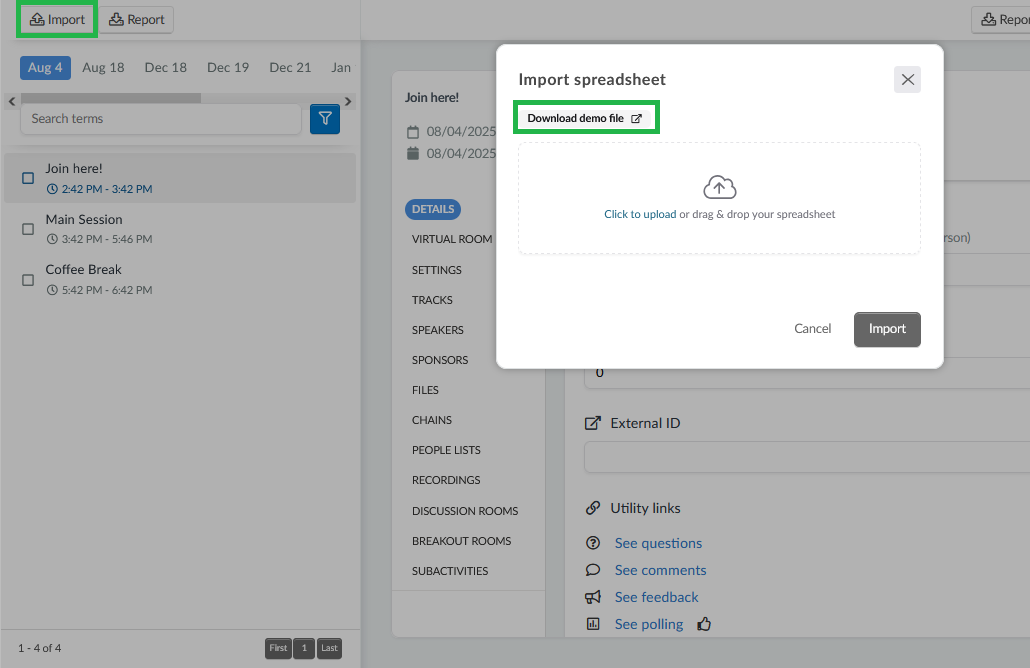Click the Last pagination button

[x=329, y=648]
